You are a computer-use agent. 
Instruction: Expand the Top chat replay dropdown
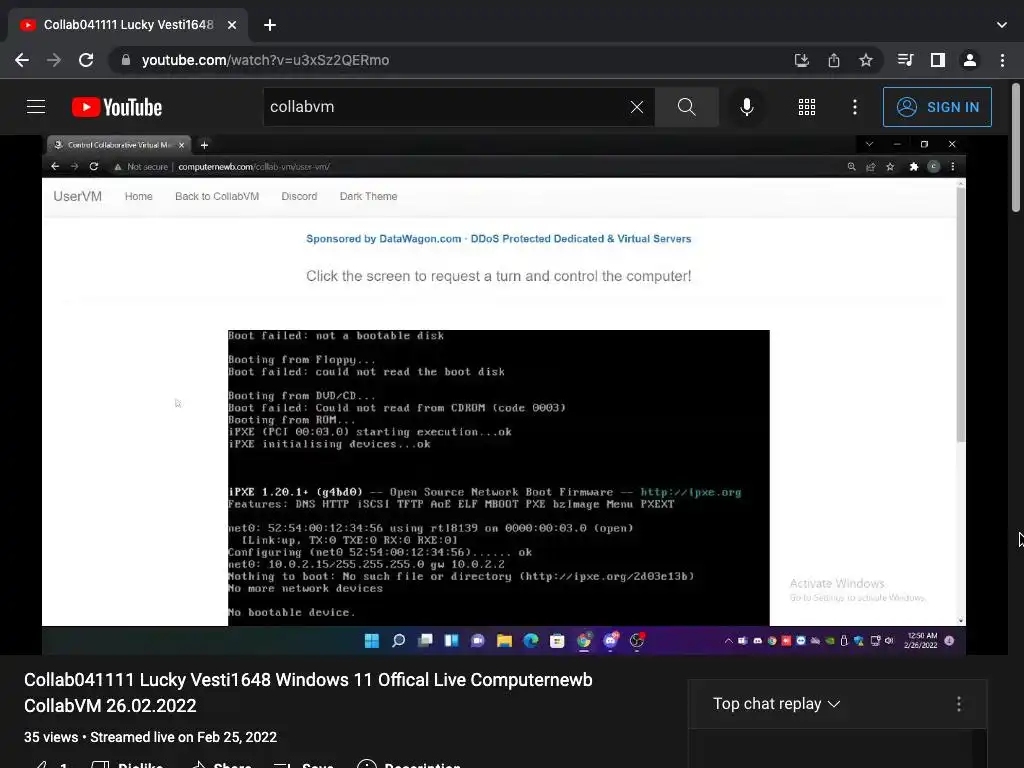pyautogui.click(x=776, y=703)
